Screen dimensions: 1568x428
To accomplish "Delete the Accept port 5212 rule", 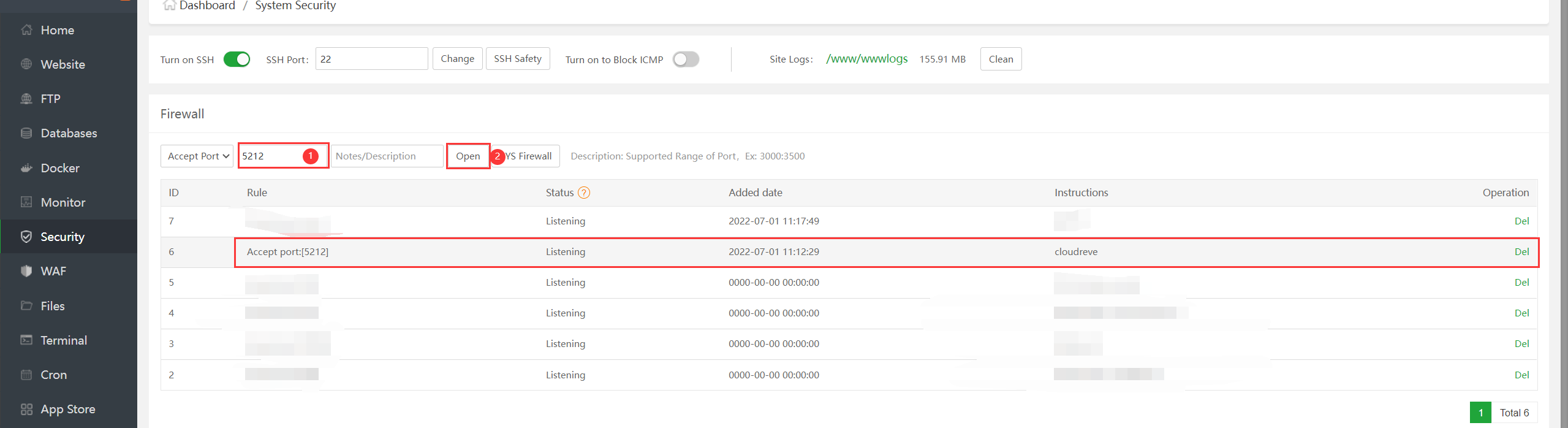I will (x=1521, y=252).
